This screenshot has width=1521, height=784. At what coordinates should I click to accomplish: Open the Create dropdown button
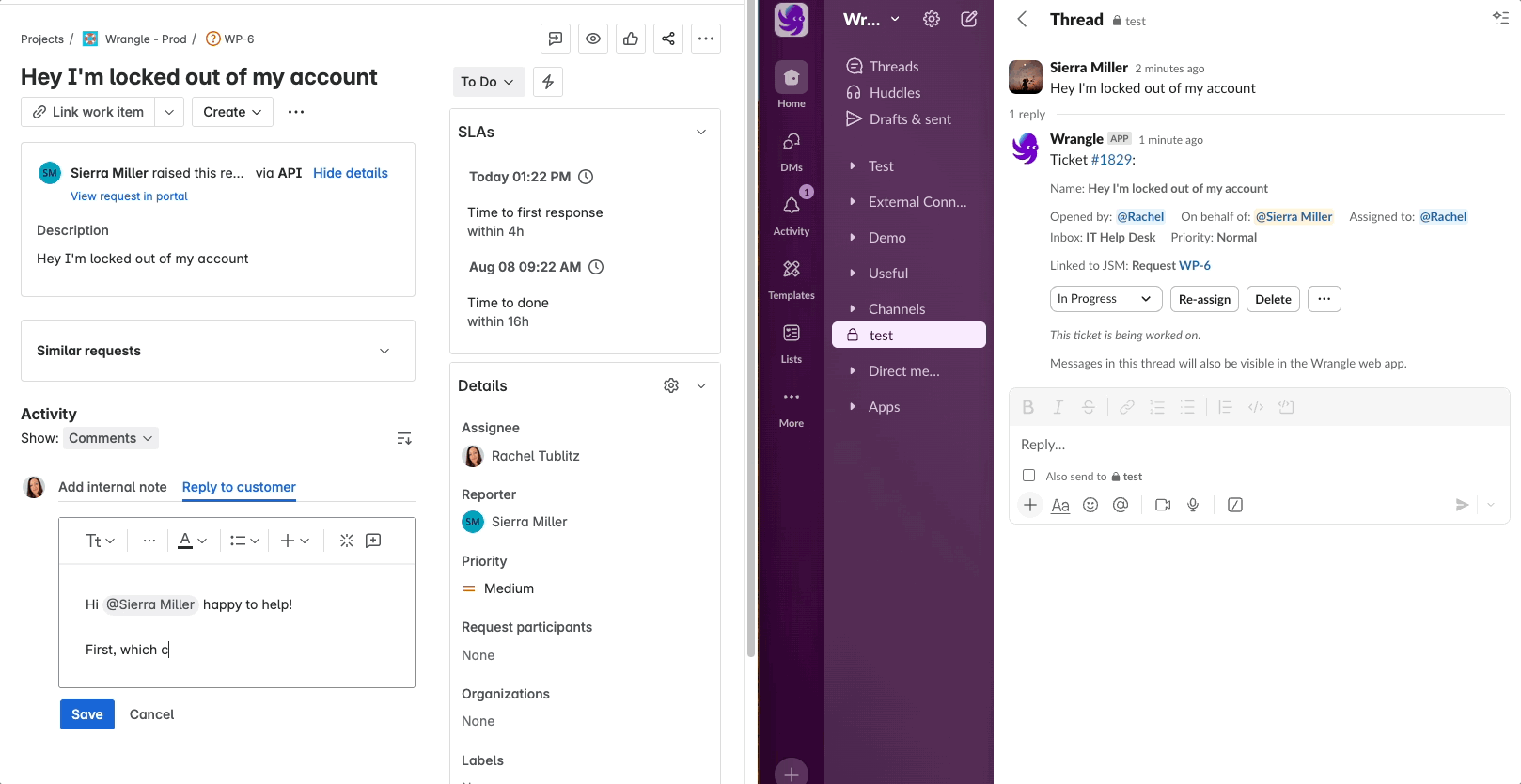pyautogui.click(x=232, y=112)
